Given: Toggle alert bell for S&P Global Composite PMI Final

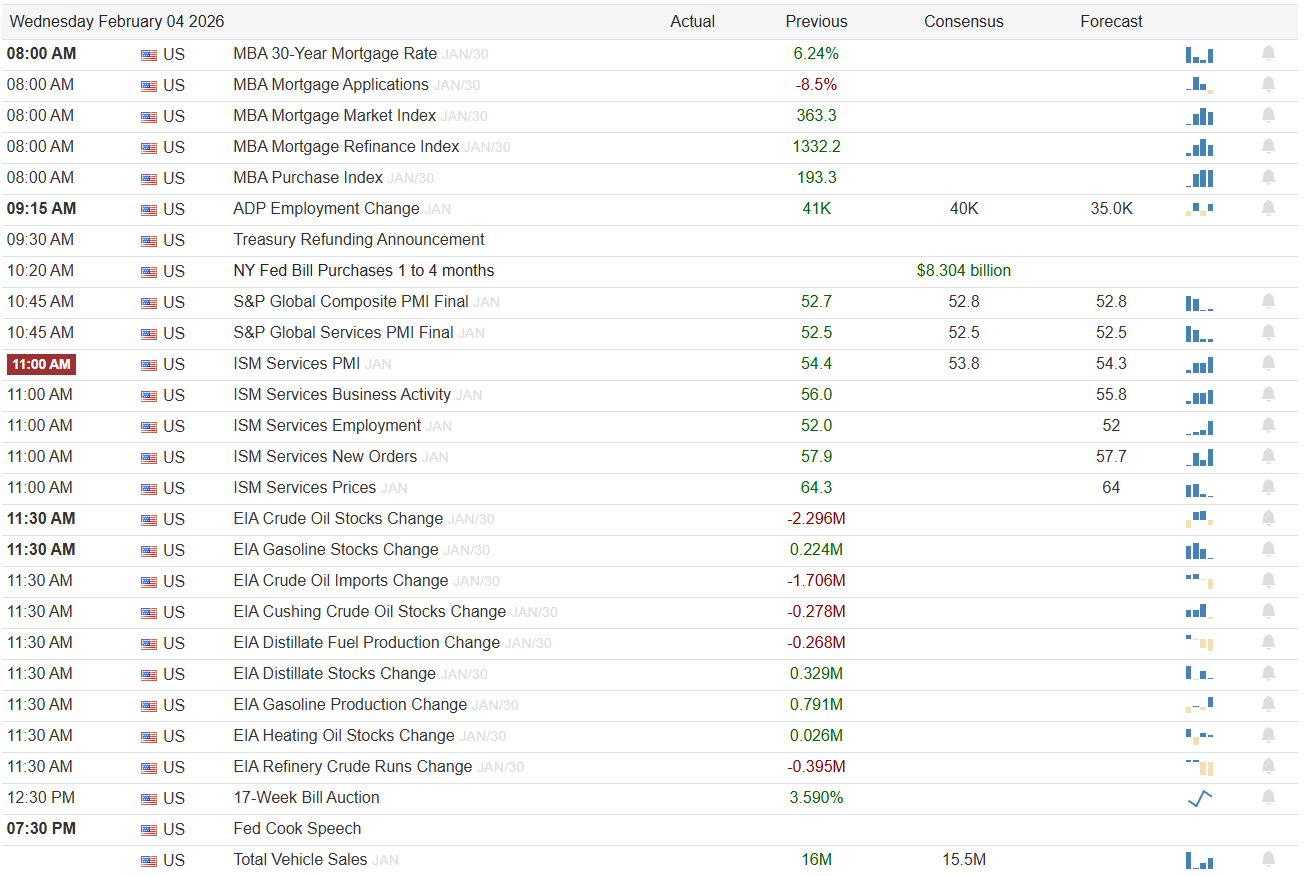Looking at the screenshot, I should [x=1268, y=301].
